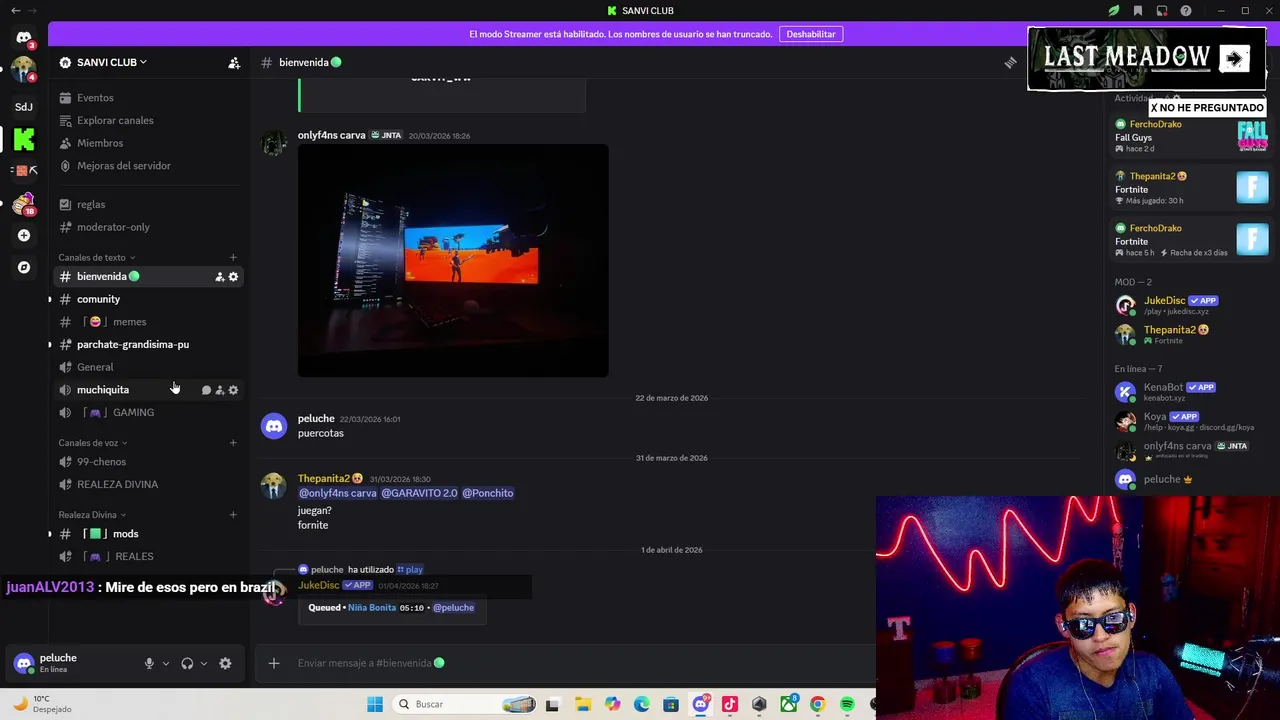The height and width of the screenshot is (720, 1280).
Task: Open KenaBot in online member list
Action: point(1163,388)
